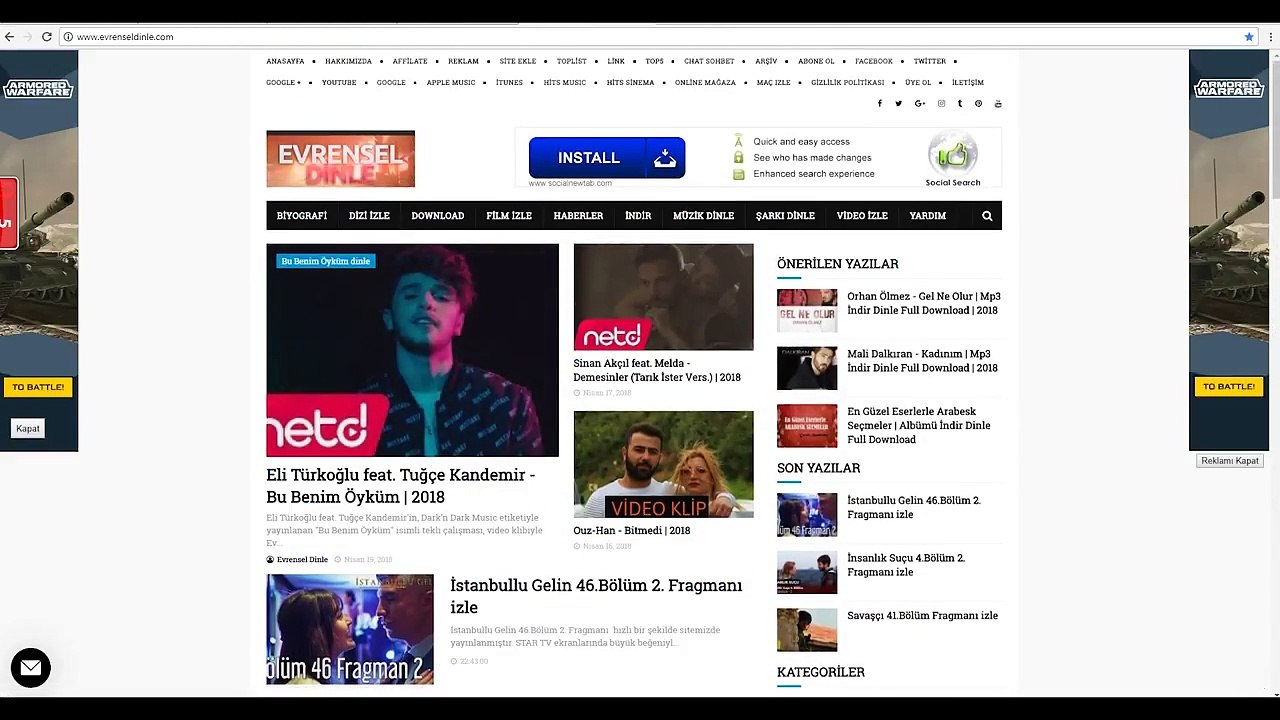The height and width of the screenshot is (720, 1280).
Task: Go back using the browser back arrow
Action: [10, 37]
